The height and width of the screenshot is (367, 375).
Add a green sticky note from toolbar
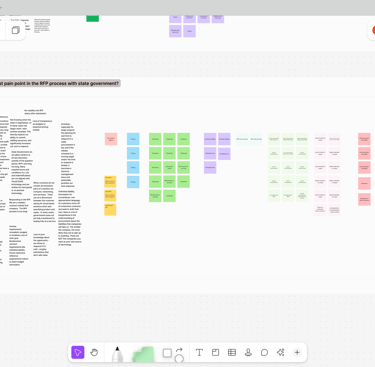coord(143,354)
